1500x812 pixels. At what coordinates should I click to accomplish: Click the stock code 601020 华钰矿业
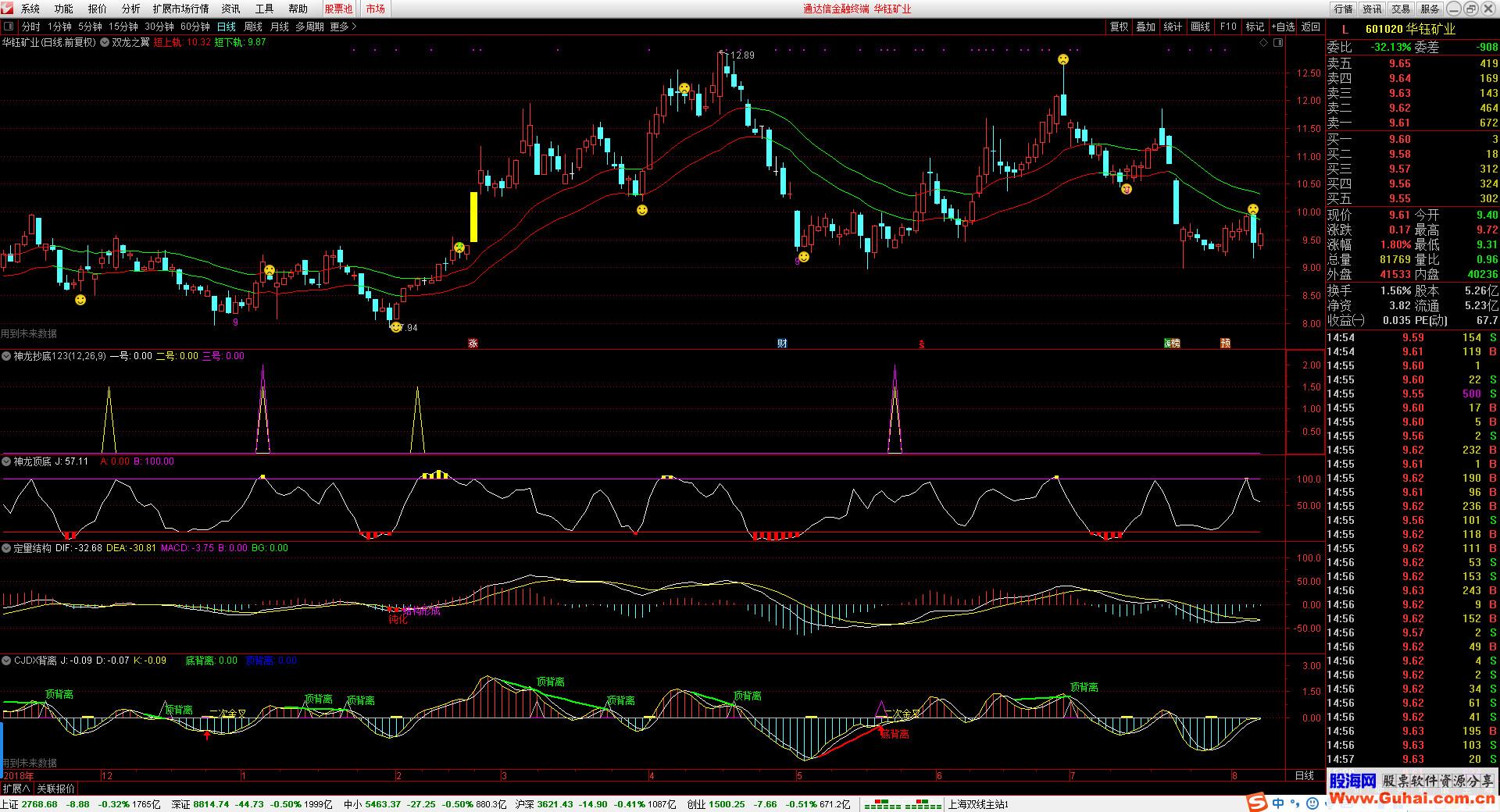coord(1410,29)
